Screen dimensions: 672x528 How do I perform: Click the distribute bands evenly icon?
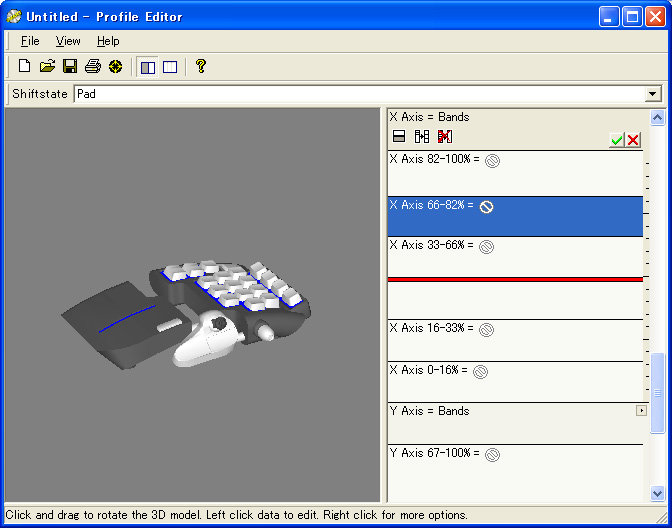(422, 136)
